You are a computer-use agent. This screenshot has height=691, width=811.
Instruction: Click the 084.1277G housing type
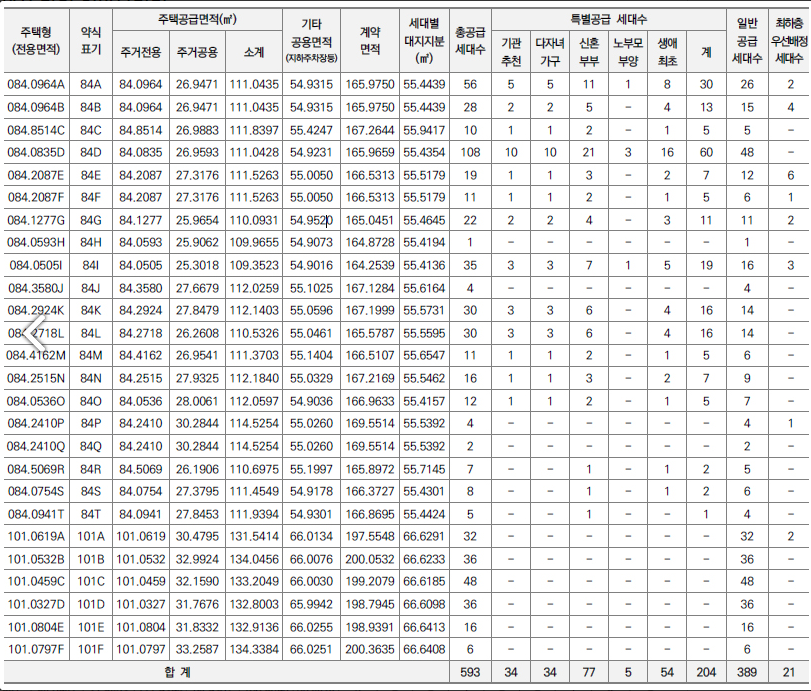coord(36,220)
